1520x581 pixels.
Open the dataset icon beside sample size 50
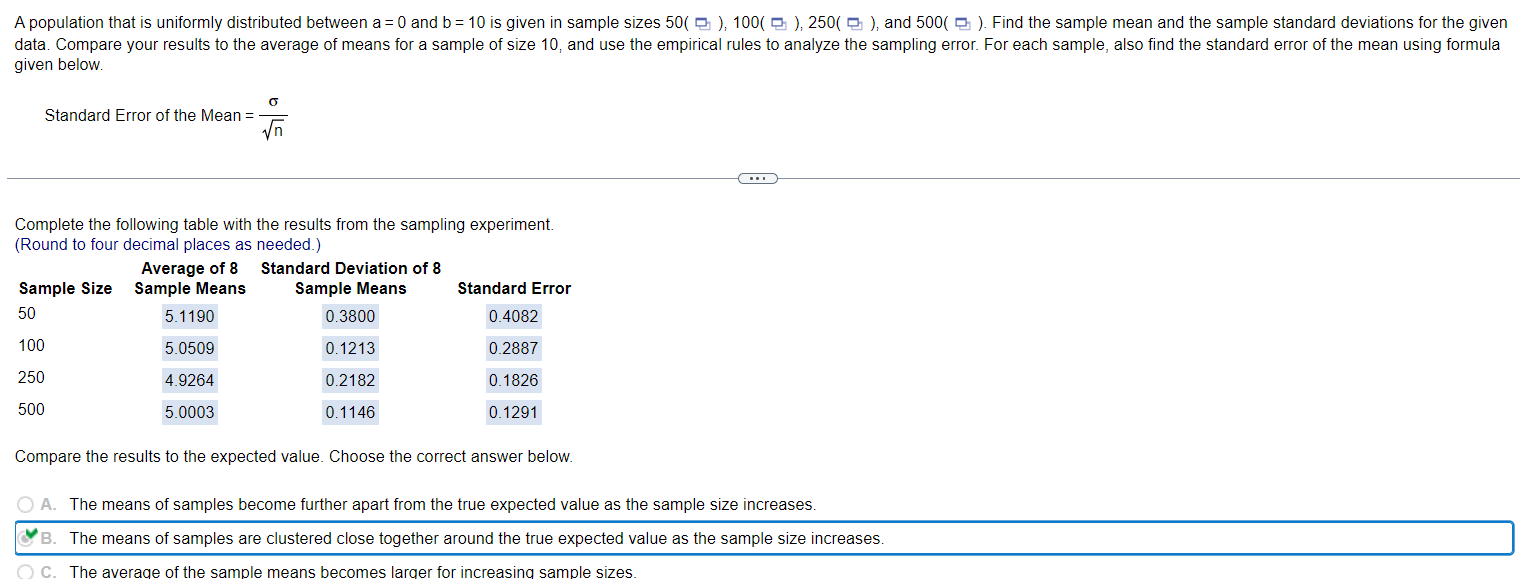[703, 22]
